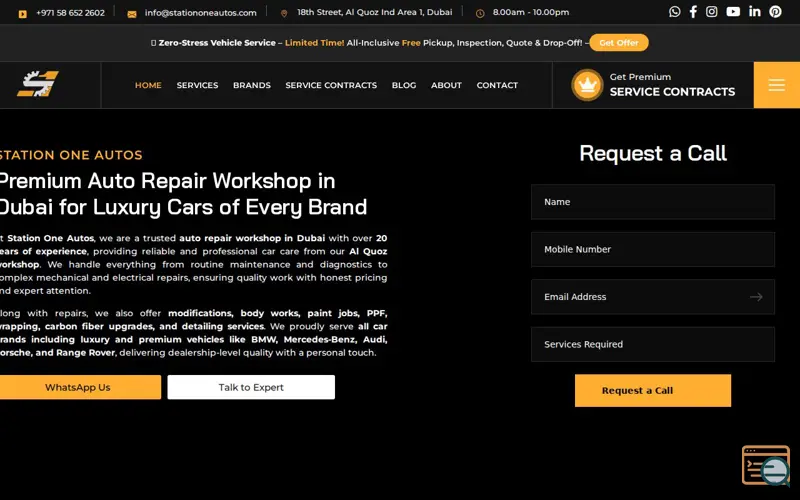The width and height of the screenshot is (800, 500).
Task: Click the info@stationoneautos.com email link
Action: pyautogui.click(x=201, y=13)
